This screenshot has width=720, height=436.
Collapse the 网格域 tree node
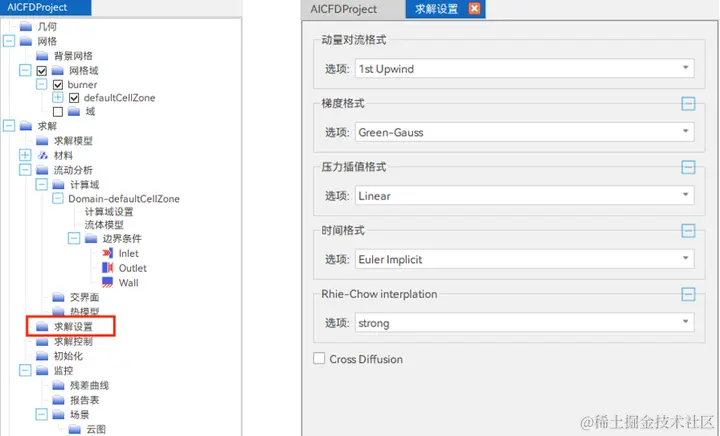coord(25,70)
